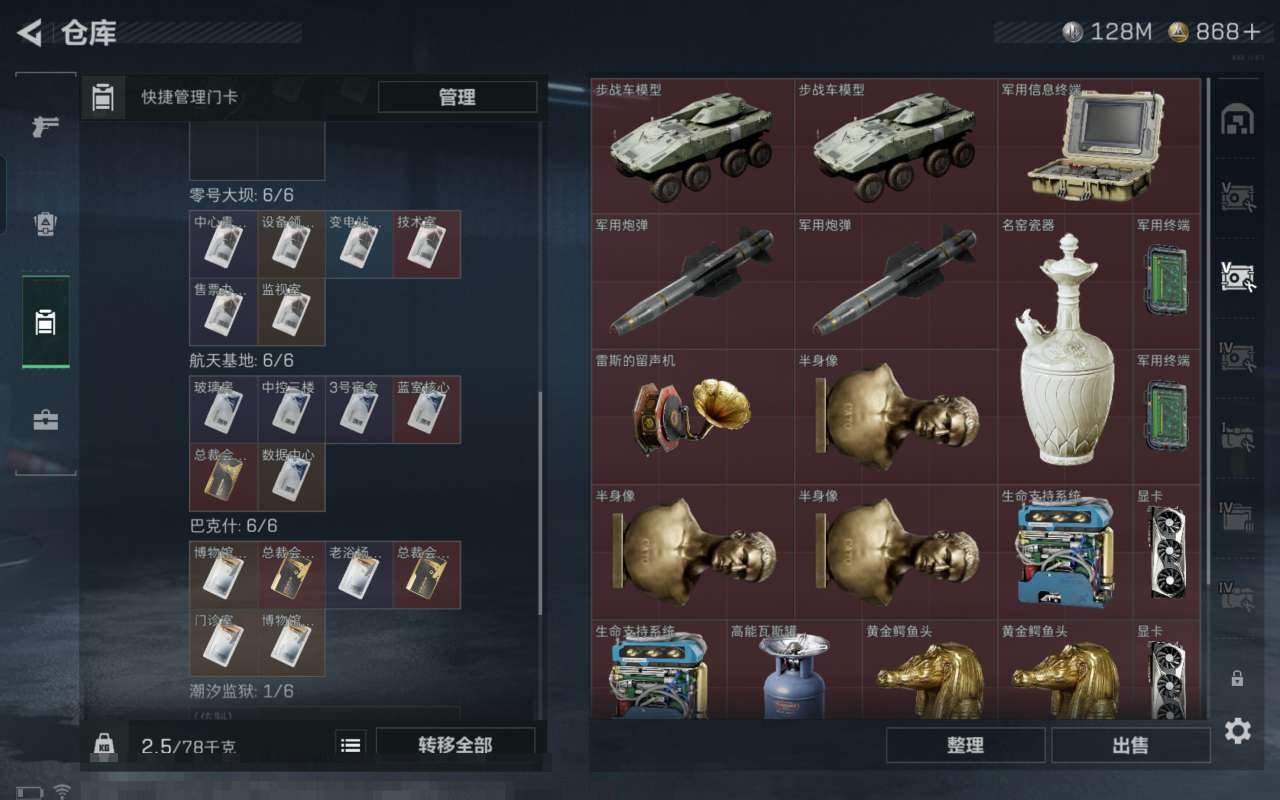Go back using the arrow beside 仓库
Screen dimensions: 1280x800
coord(30,33)
